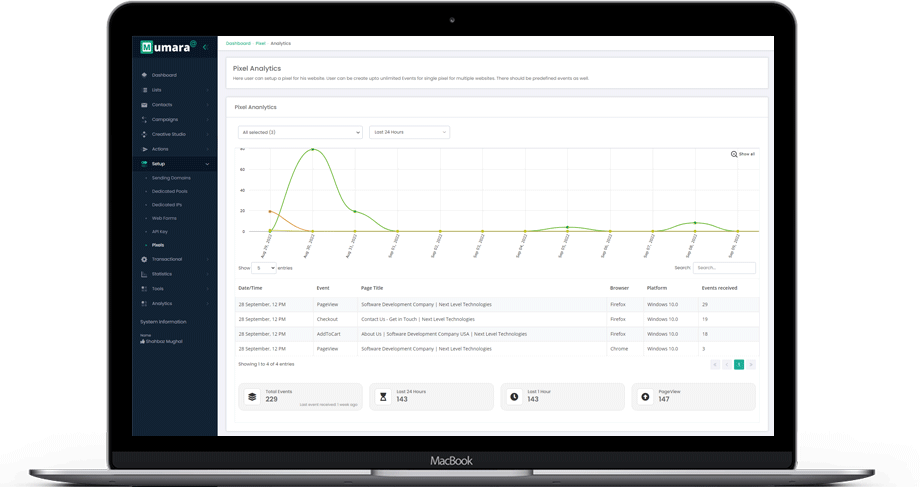Click the Contacts envelope icon
Viewport: 920px width, 487px height.
144,105
